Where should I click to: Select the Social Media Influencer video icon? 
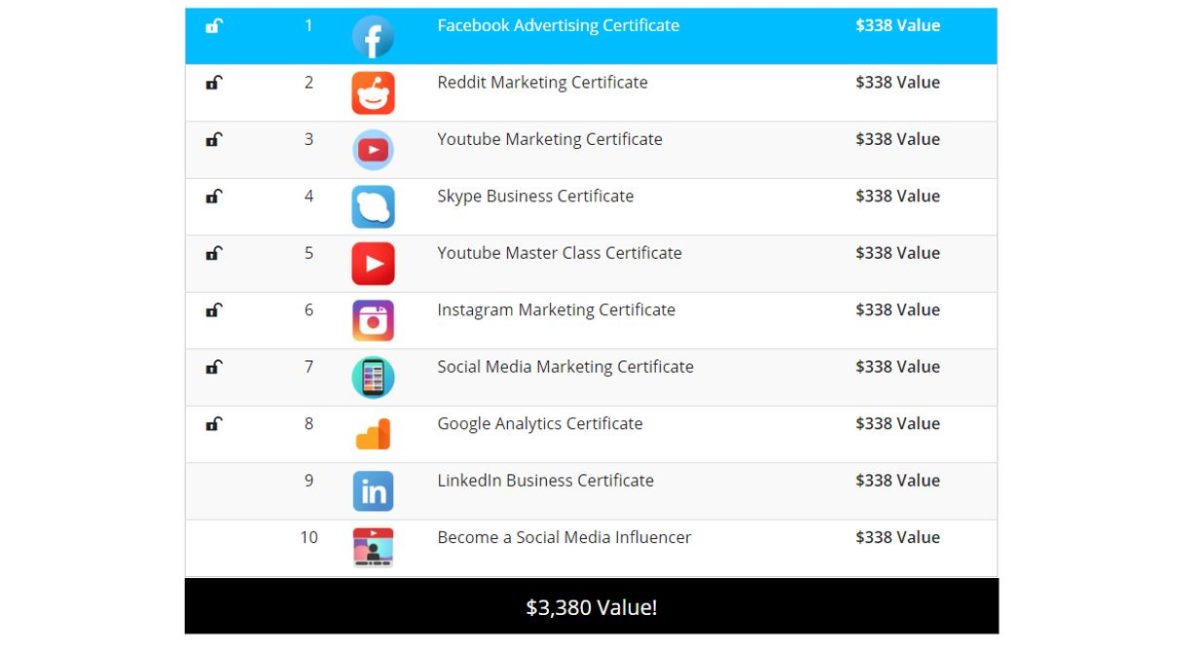[373, 548]
